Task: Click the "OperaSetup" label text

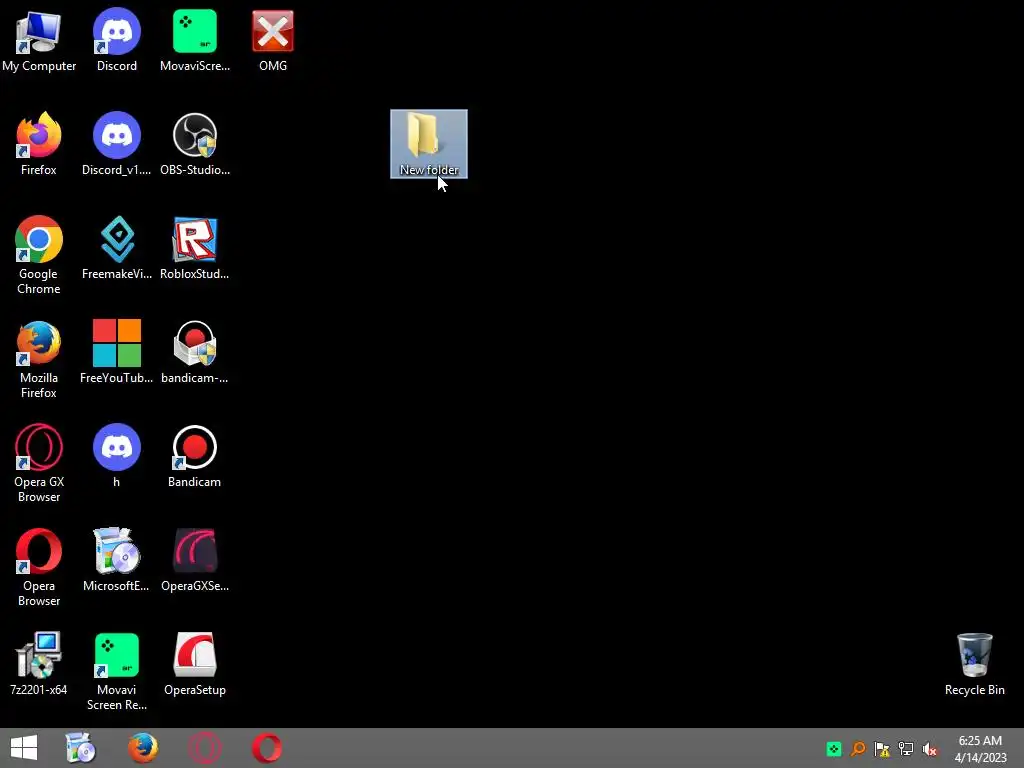Action: (195, 690)
